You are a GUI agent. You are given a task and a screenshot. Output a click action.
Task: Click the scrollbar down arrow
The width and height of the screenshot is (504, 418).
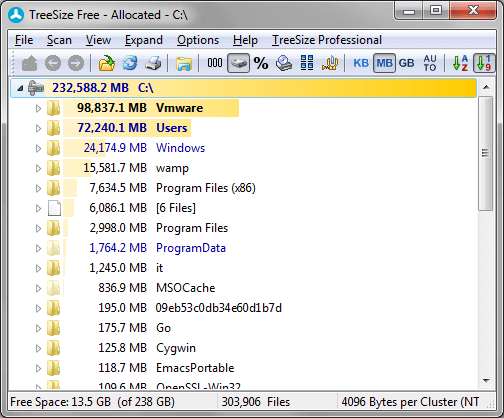[486, 381]
